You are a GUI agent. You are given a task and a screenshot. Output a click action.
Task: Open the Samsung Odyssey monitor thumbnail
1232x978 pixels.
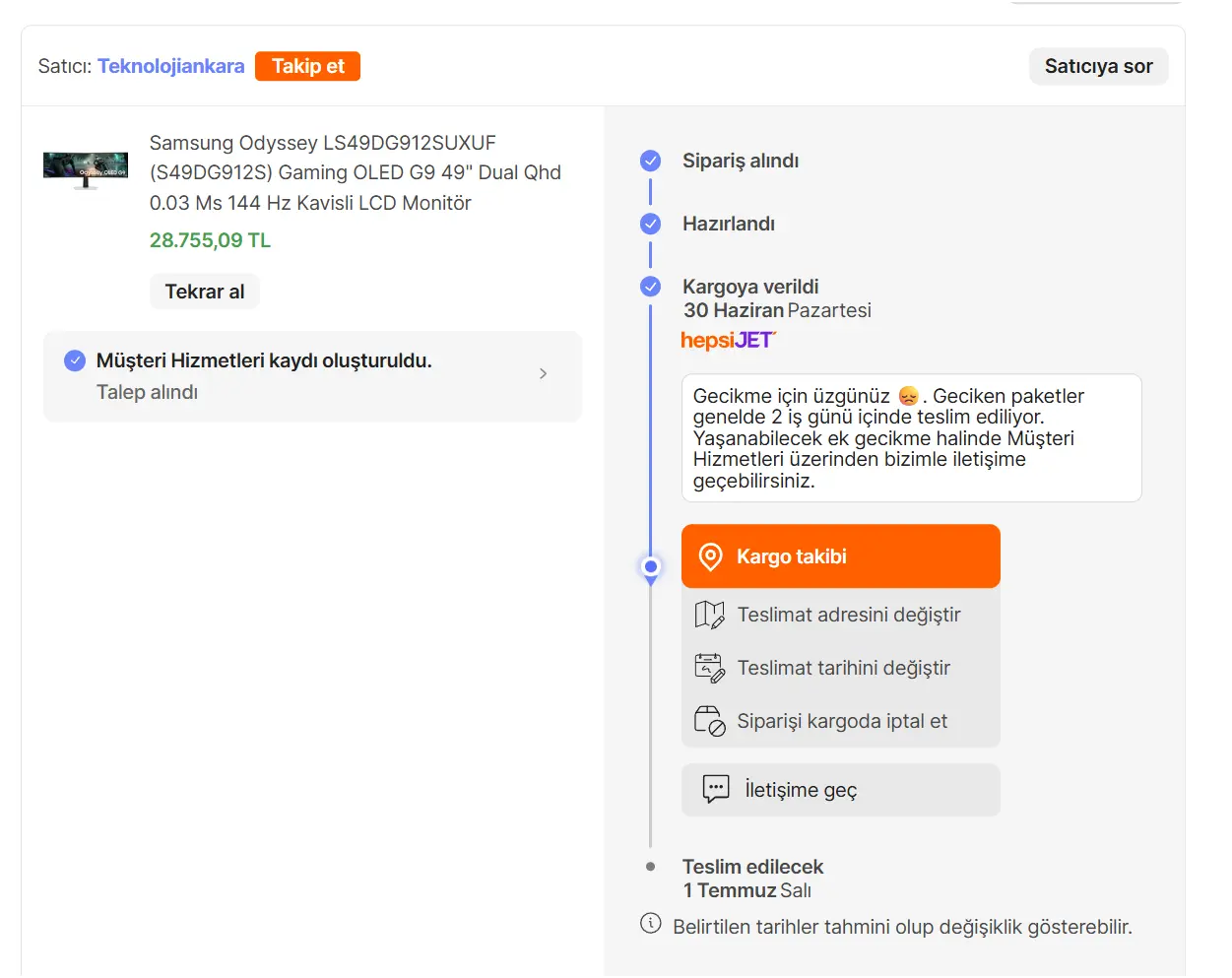click(86, 169)
